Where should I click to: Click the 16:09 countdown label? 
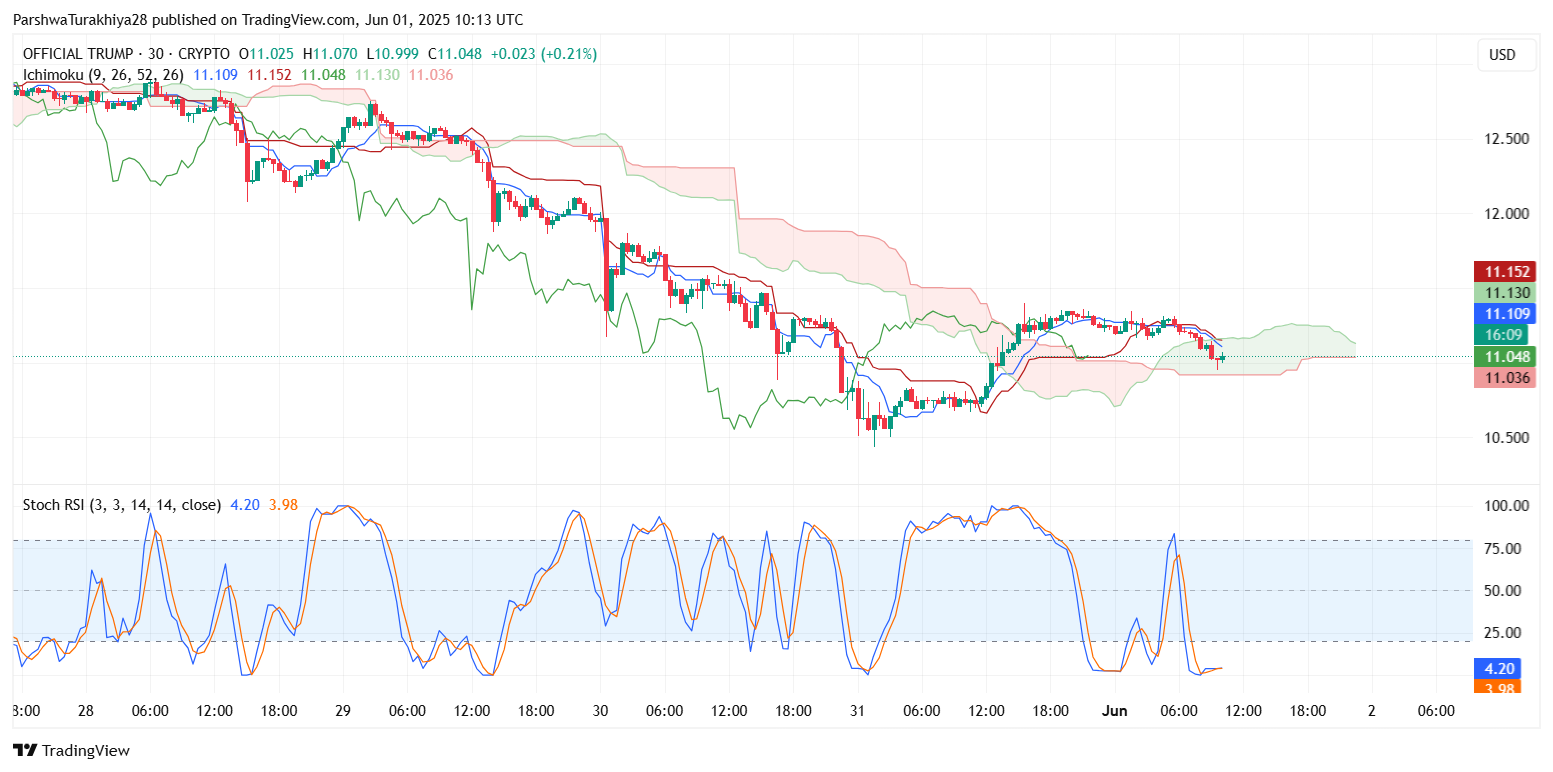tap(1503, 335)
